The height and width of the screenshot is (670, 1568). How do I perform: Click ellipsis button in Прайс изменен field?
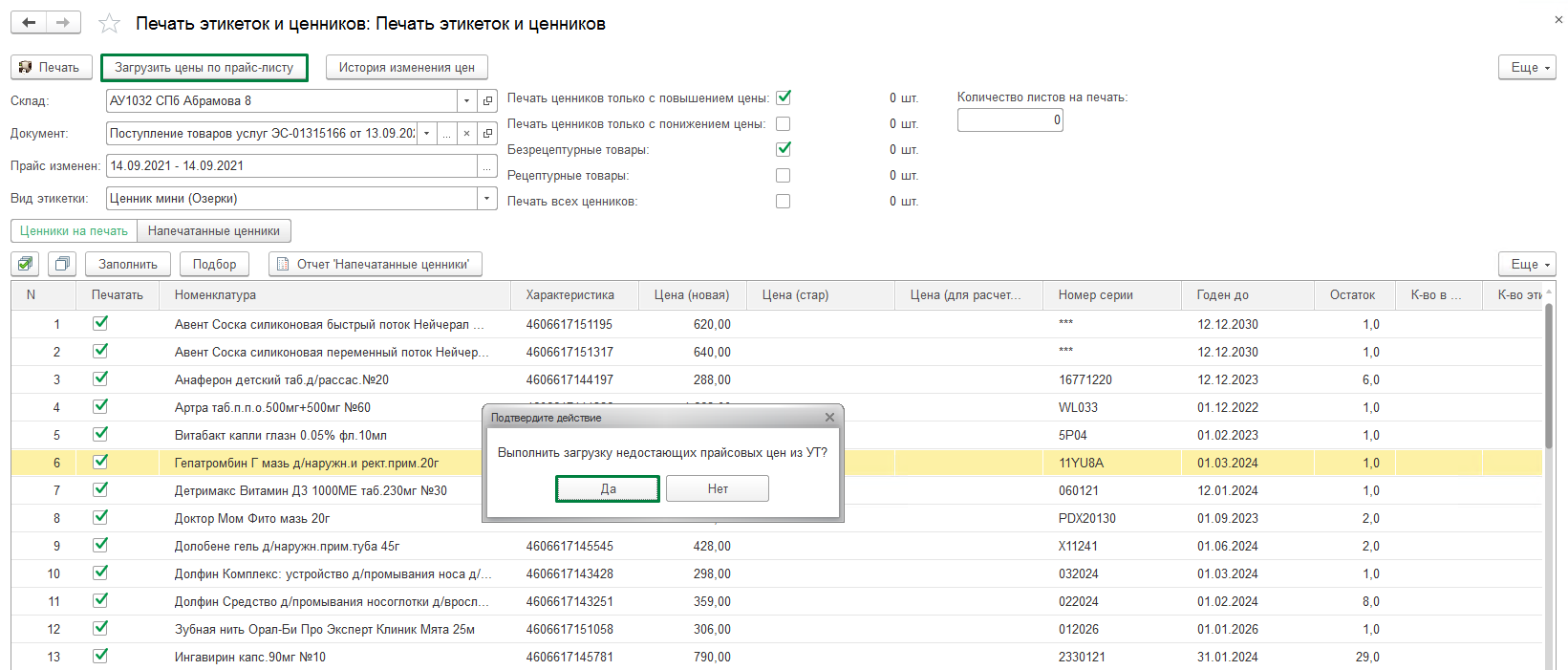tap(487, 166)
